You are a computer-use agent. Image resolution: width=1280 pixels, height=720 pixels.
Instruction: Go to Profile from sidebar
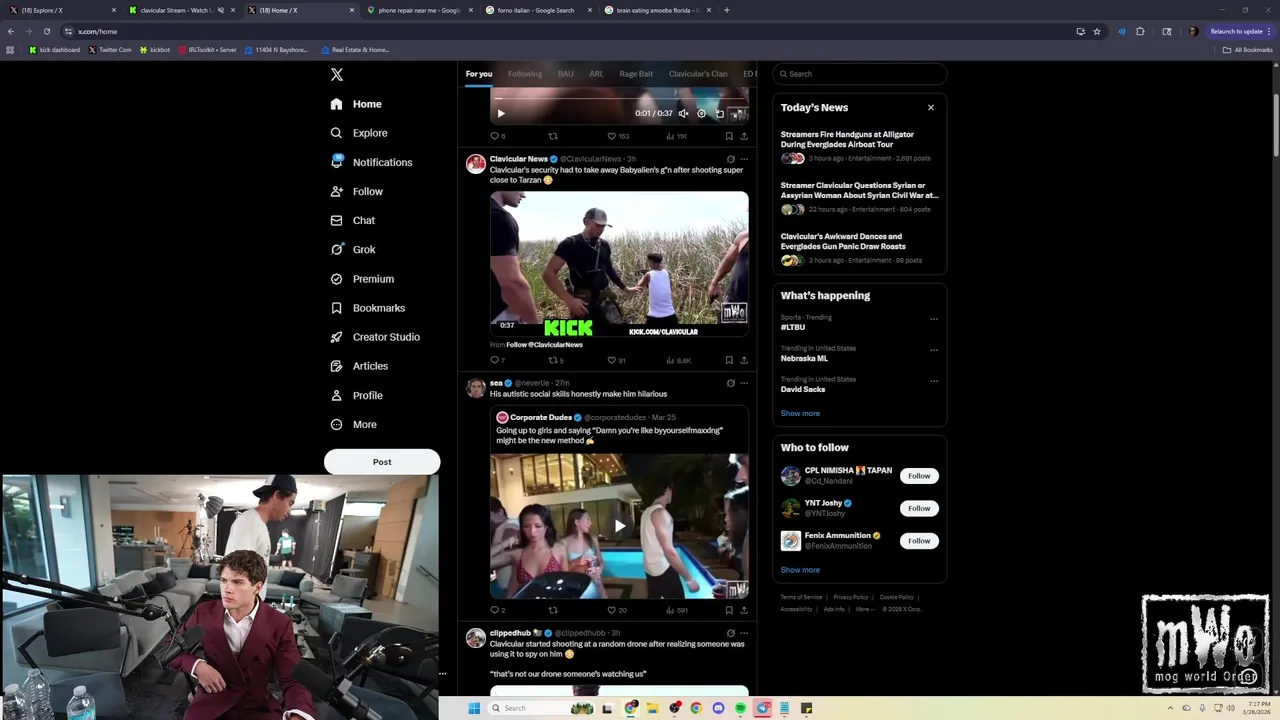(356, 395)
